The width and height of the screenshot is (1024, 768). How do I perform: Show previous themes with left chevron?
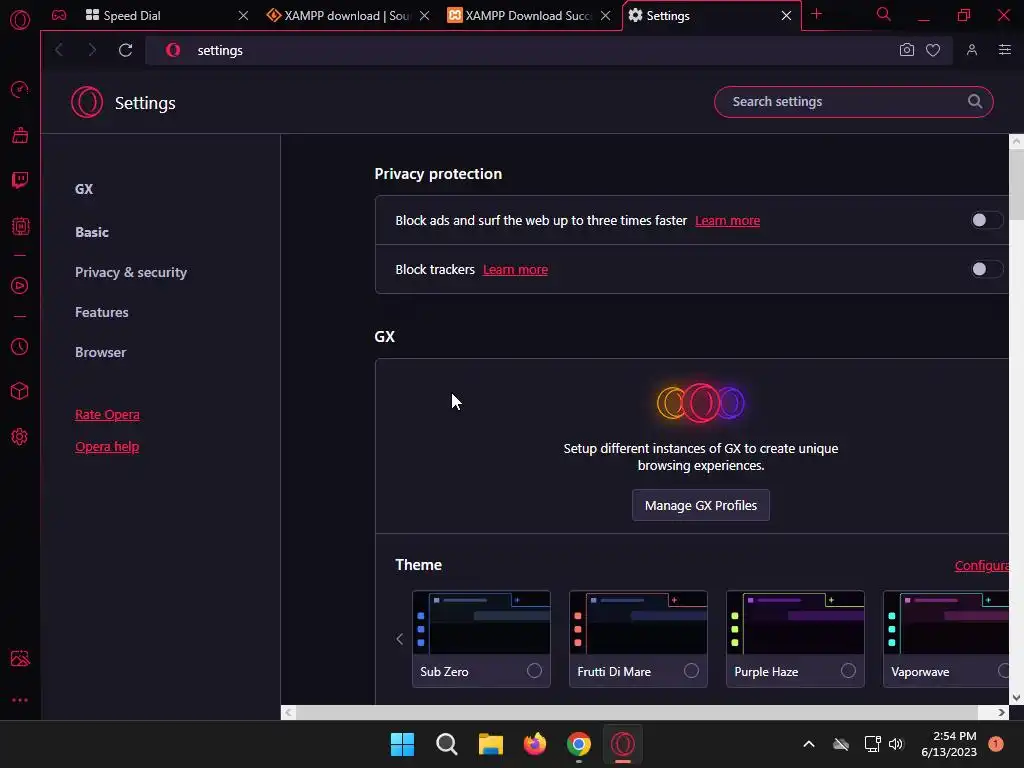[x=400, y=639]
